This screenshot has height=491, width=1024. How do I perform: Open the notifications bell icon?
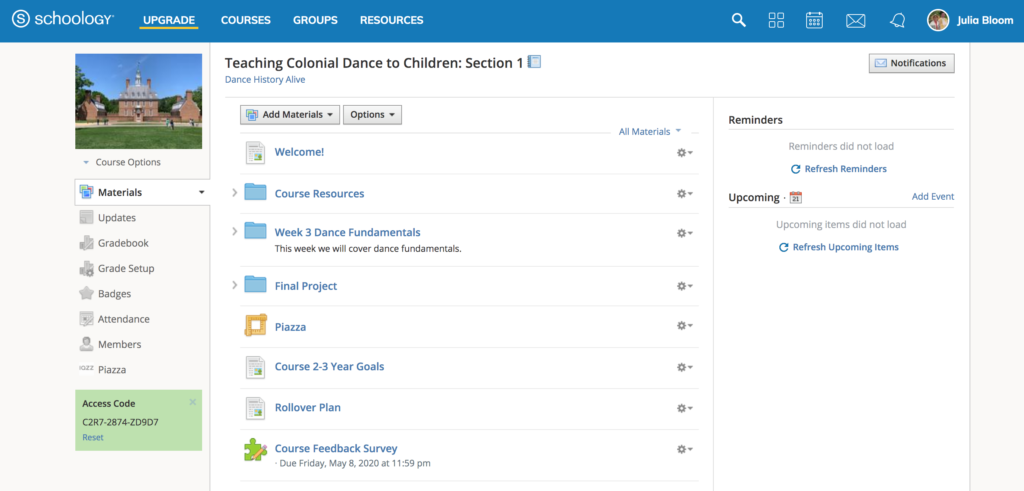[897, 20]
